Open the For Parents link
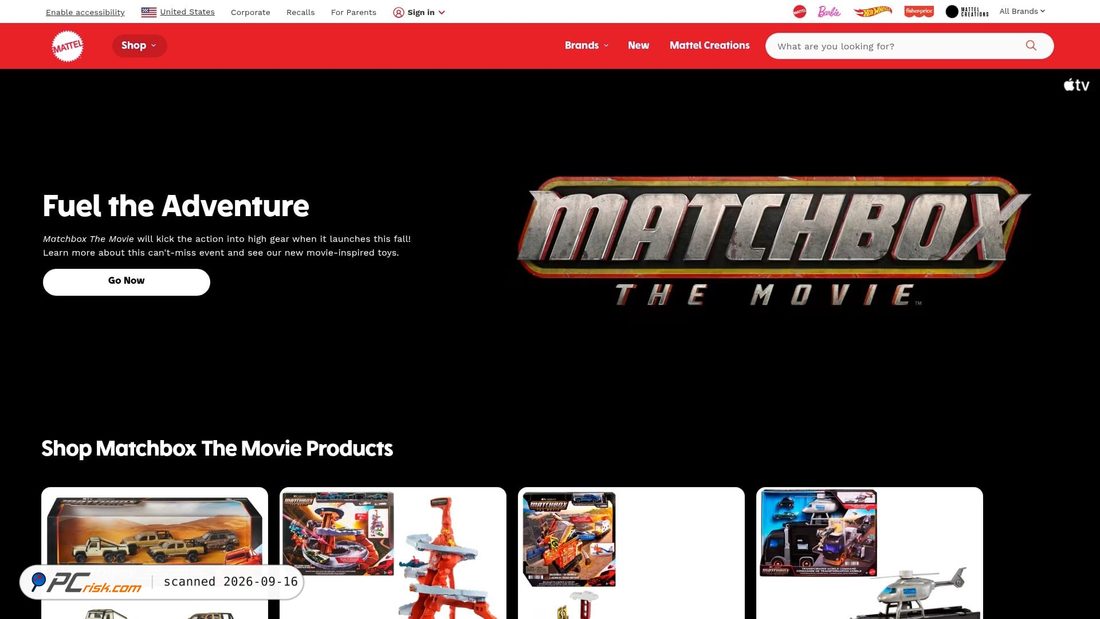The image size is (1100, 619). pyautogui.click(x=354, y=13)
